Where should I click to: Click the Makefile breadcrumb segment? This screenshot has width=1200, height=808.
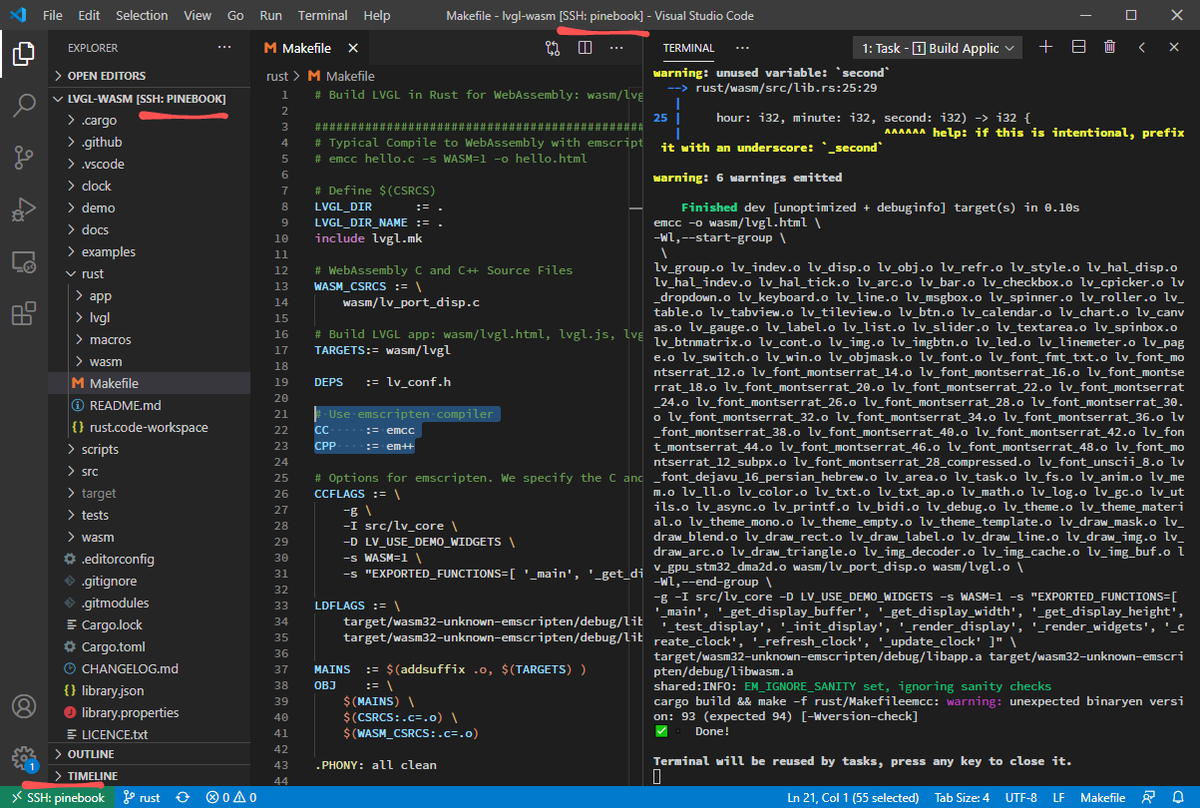(342, 76)
